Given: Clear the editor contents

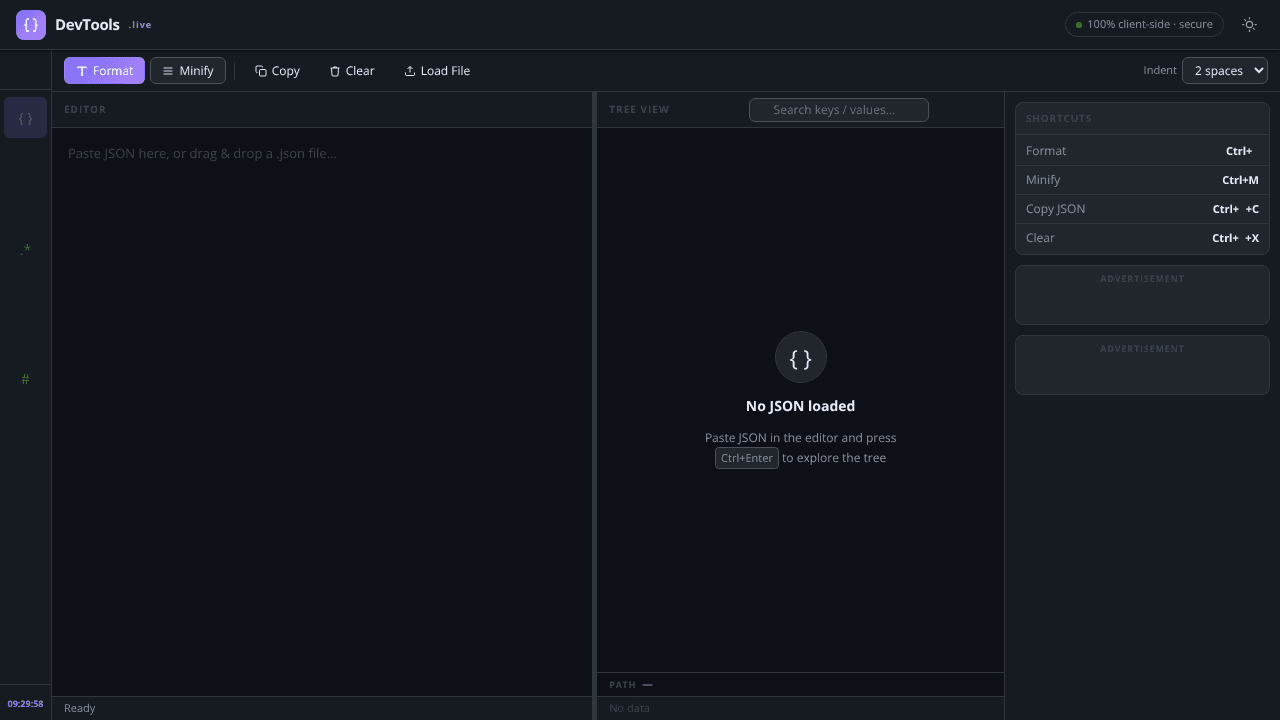Looking at the screenshot, I should click(x=352, y=71).
